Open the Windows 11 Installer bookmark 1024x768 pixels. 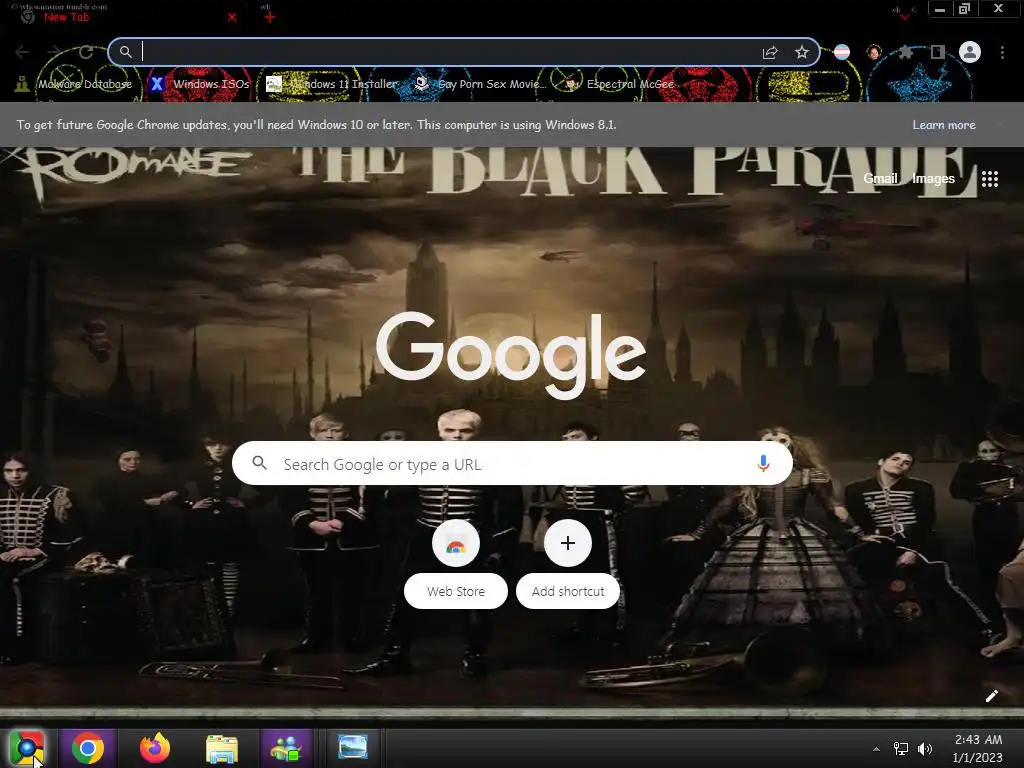point(332,84)
